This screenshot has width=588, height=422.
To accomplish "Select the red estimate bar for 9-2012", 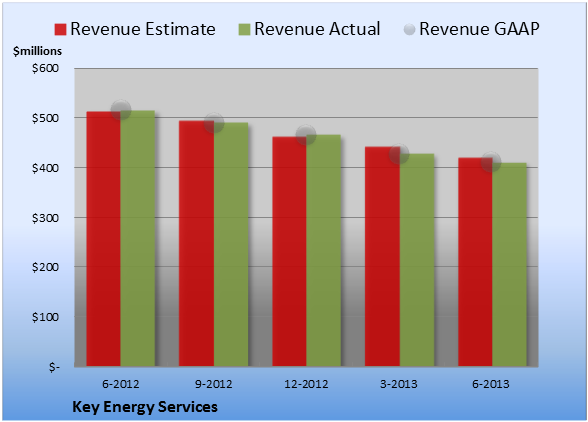I will [x=196, y=243].
